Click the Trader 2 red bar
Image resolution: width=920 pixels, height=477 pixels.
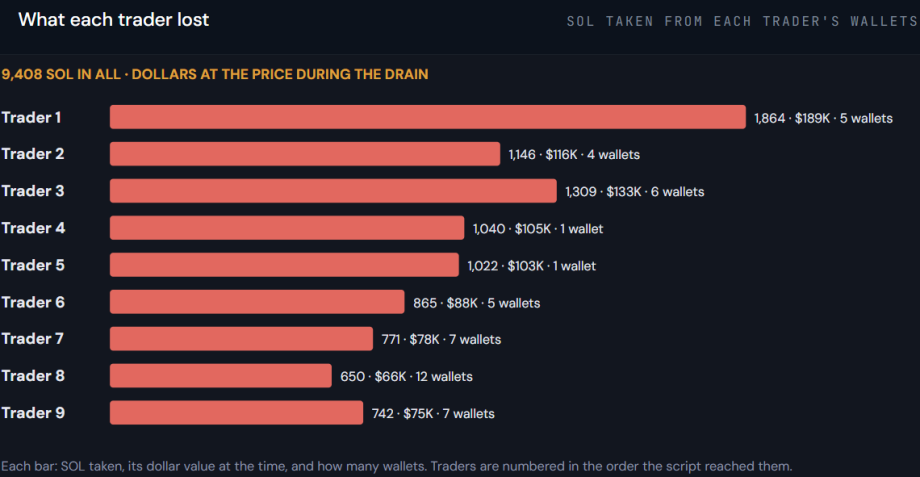click(x=305, y=154)
